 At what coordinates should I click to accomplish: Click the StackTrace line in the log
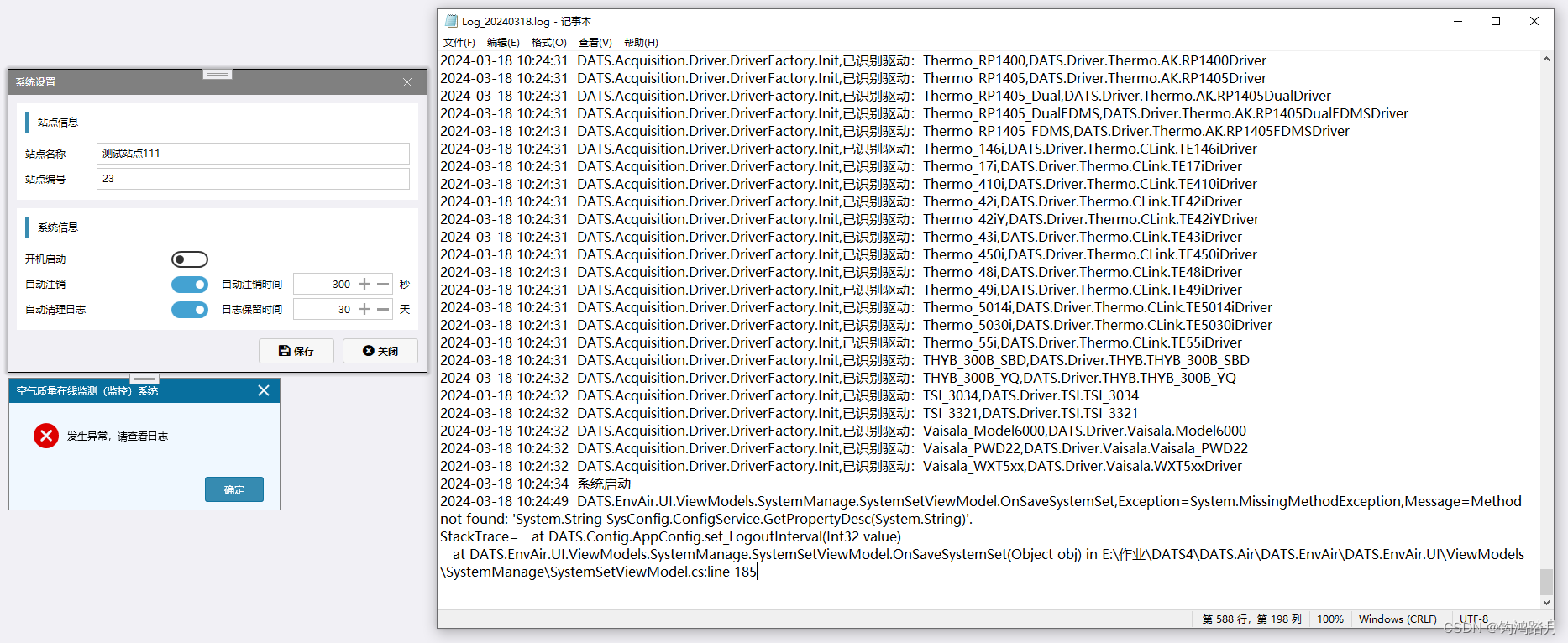pos(670,536)
